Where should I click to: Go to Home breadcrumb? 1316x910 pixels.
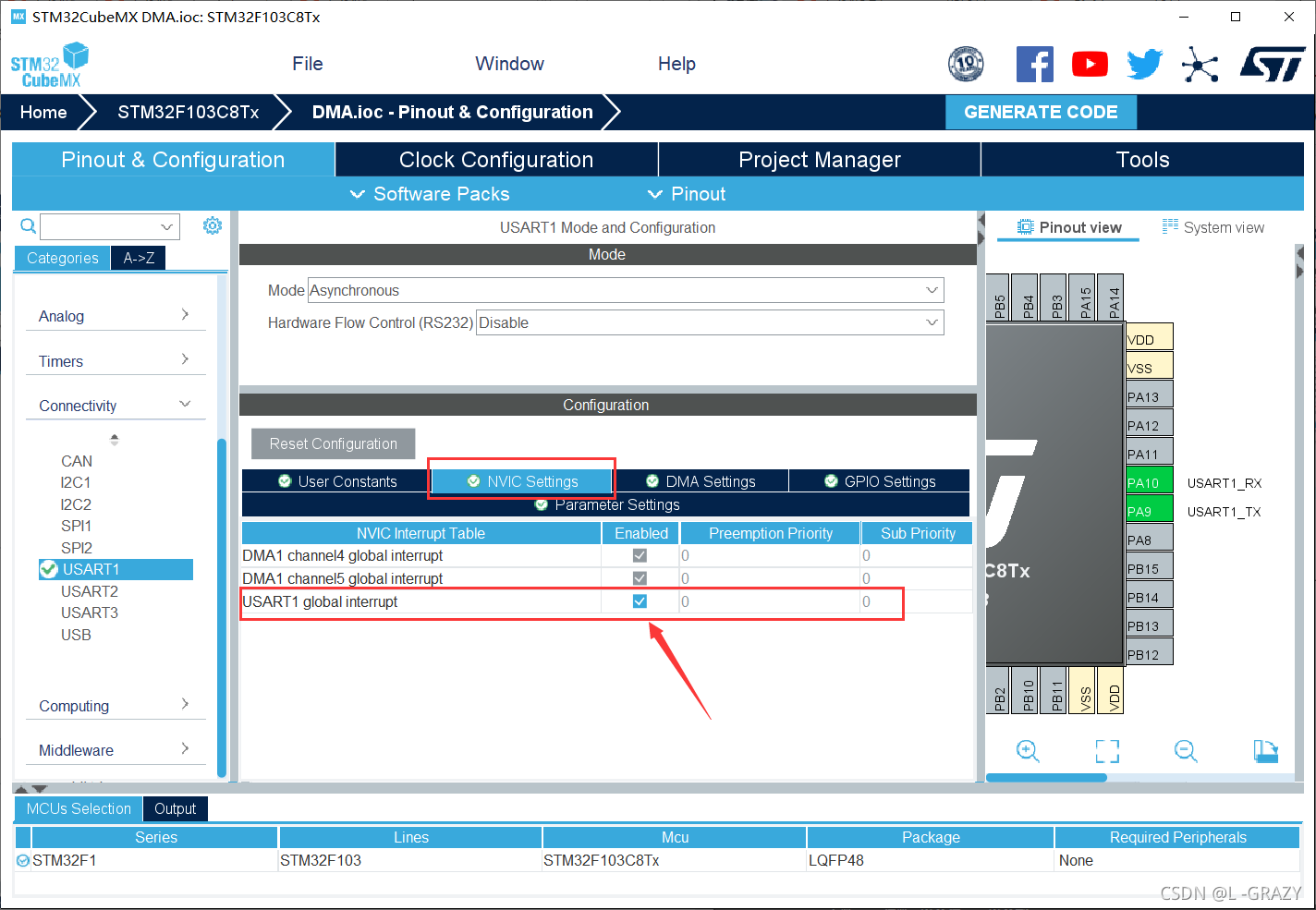pyautogui.click(x=43, y=112)
